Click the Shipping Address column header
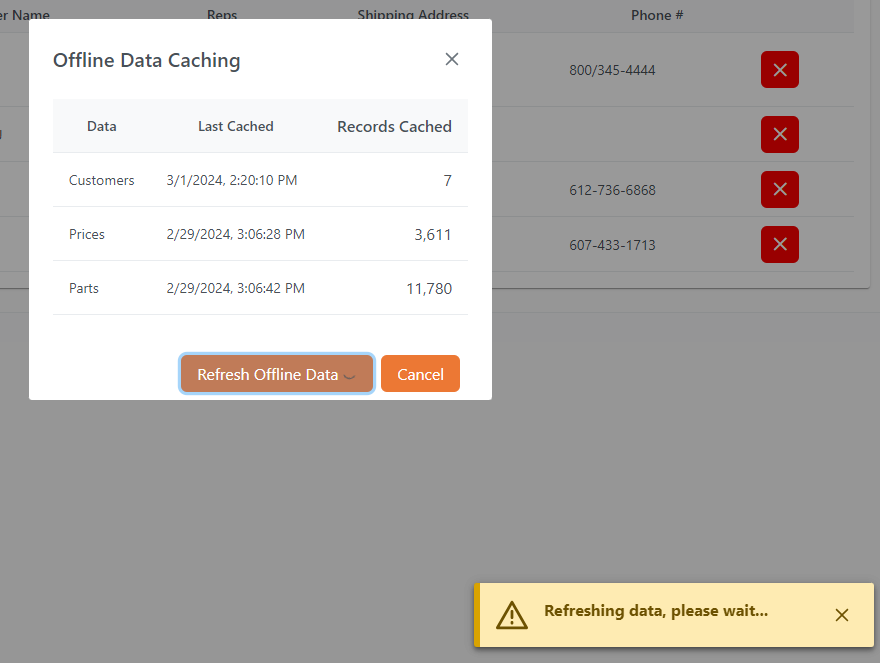 pos(413,15)
